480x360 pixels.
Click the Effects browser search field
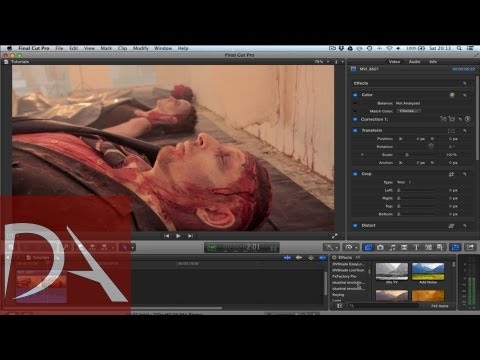(383, 306)
